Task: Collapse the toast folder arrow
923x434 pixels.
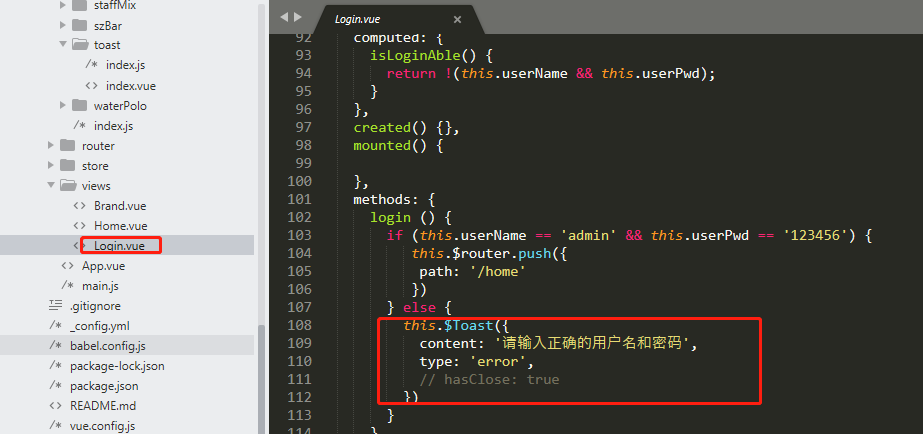Action: tap(63, 45)
